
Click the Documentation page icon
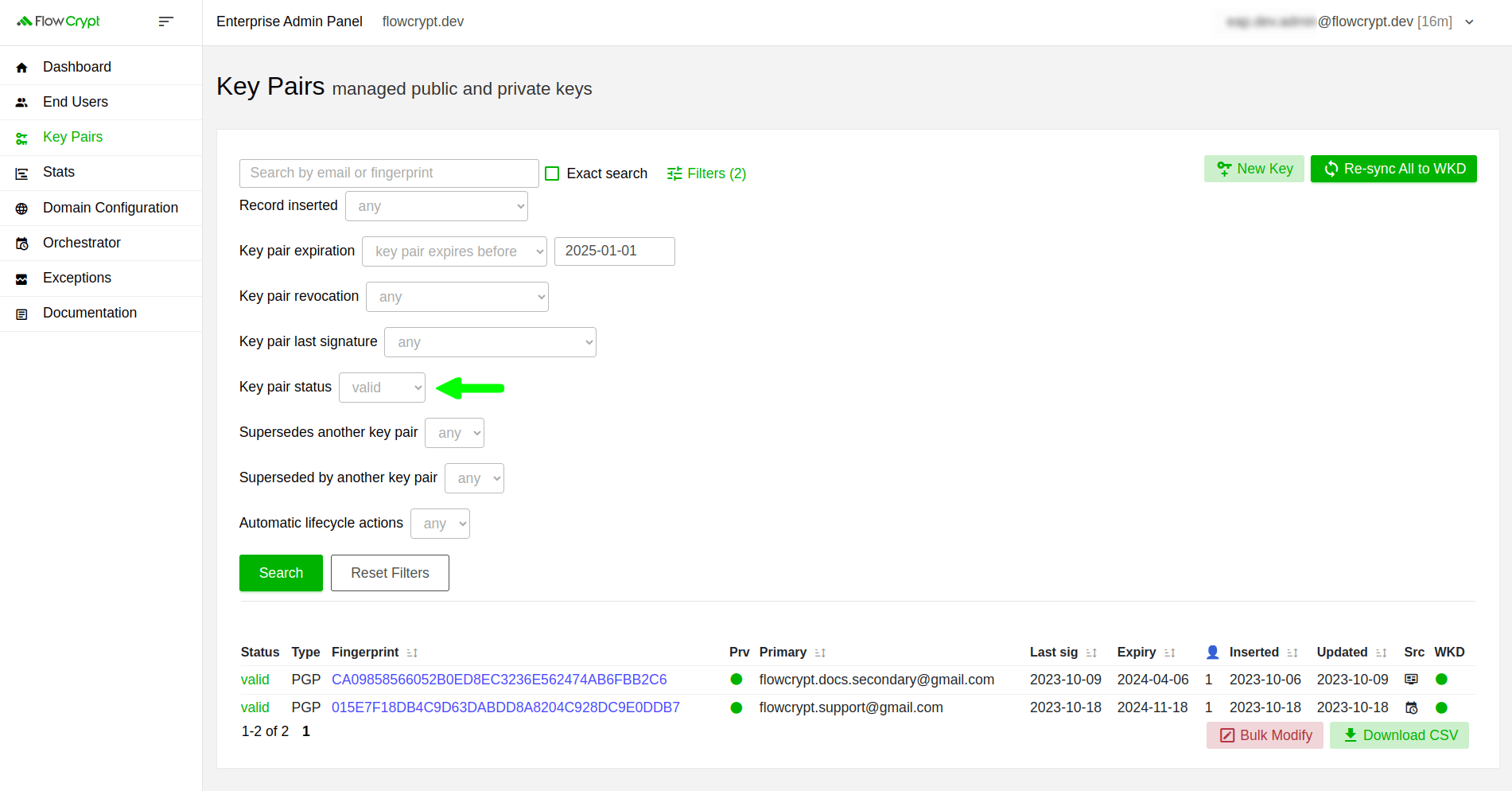point(21,314)
